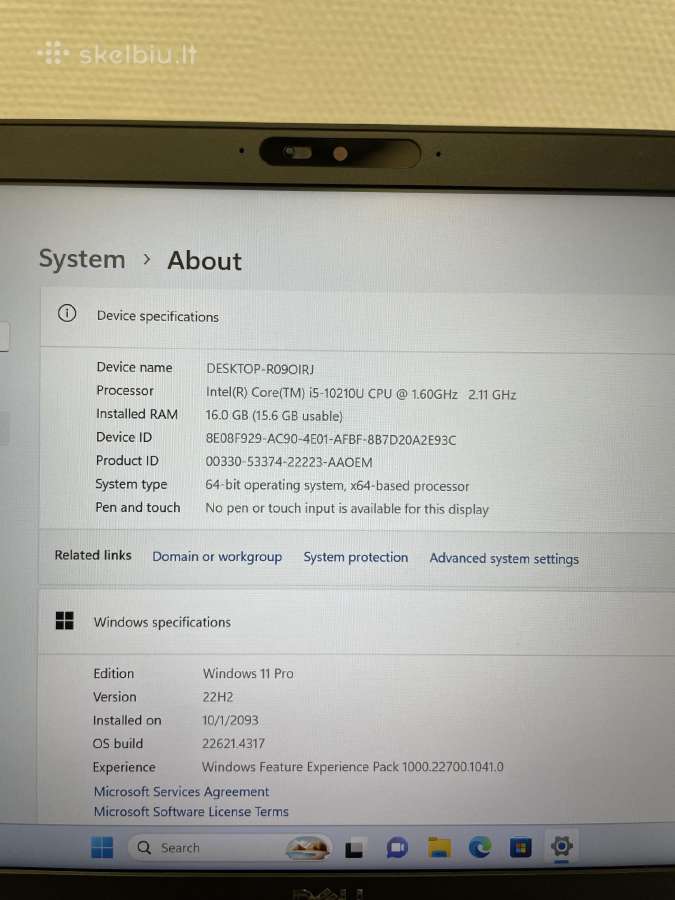The image size is (675, 900).
Task: Open Microsoft Services Agreement link
Action: 181,792
